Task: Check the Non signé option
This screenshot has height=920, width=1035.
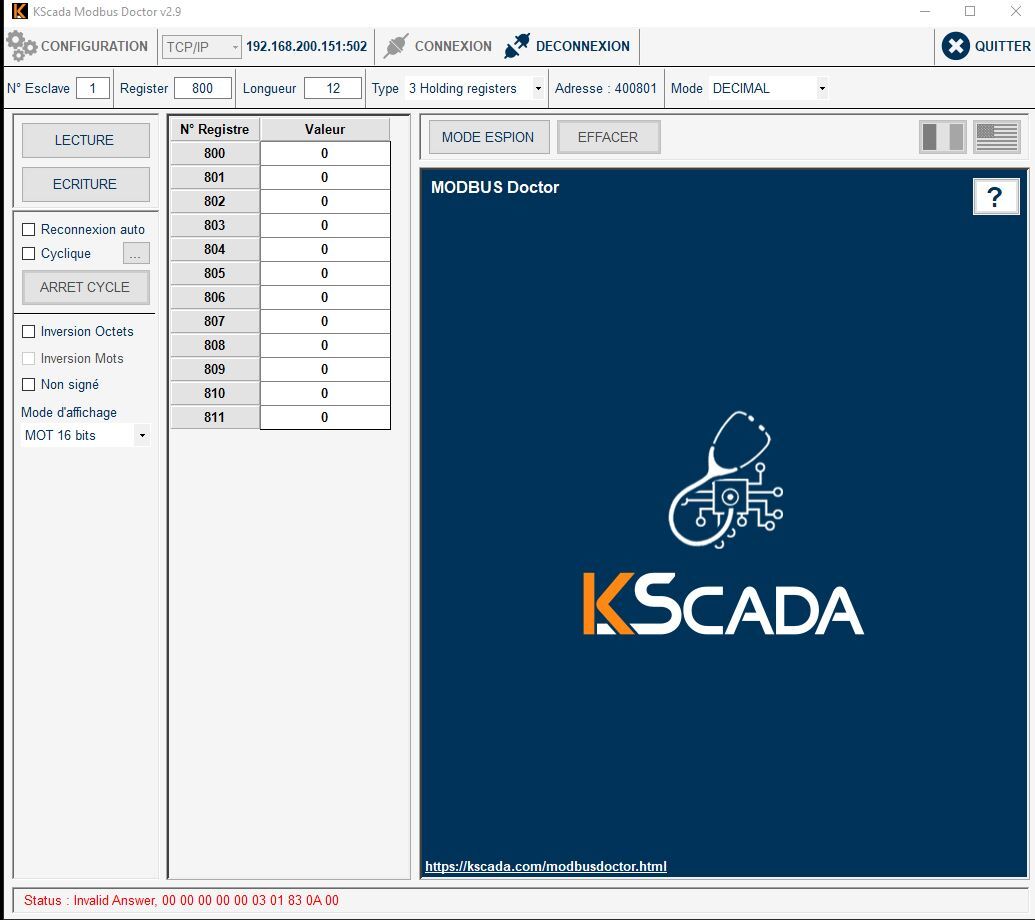Action: tap(28, 384)
